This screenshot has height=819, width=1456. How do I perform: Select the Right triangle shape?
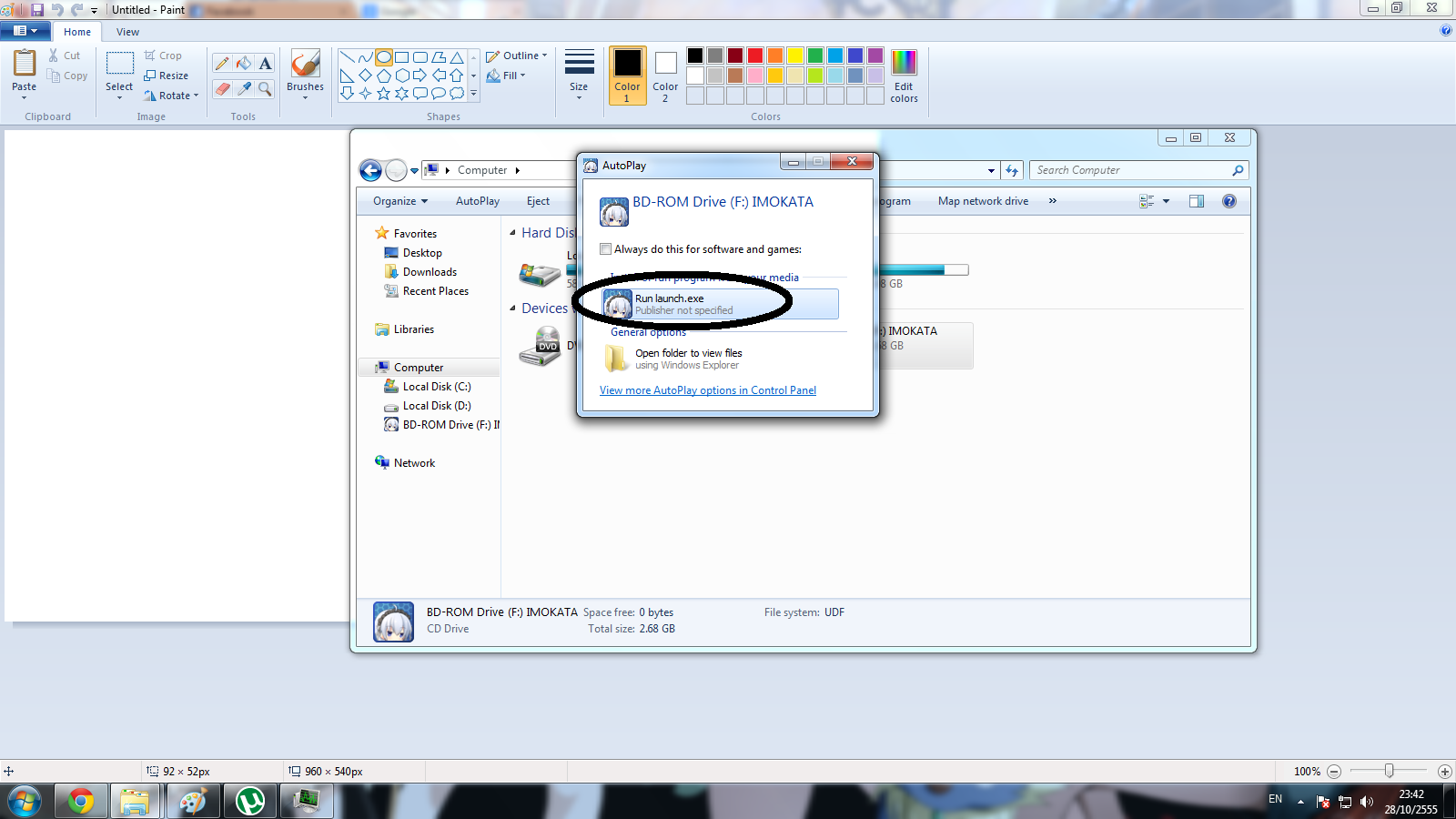coord(348,76)
